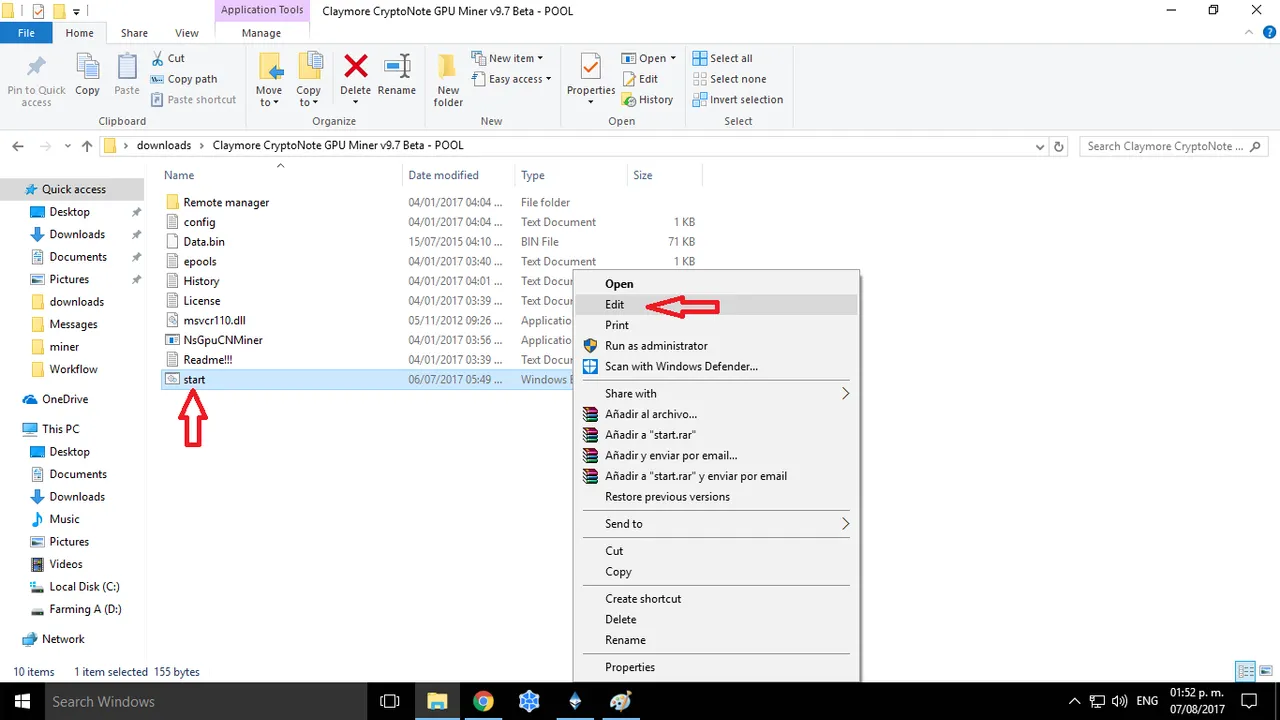
Task: Select the Remote manager folder
Action: point(226,202)
